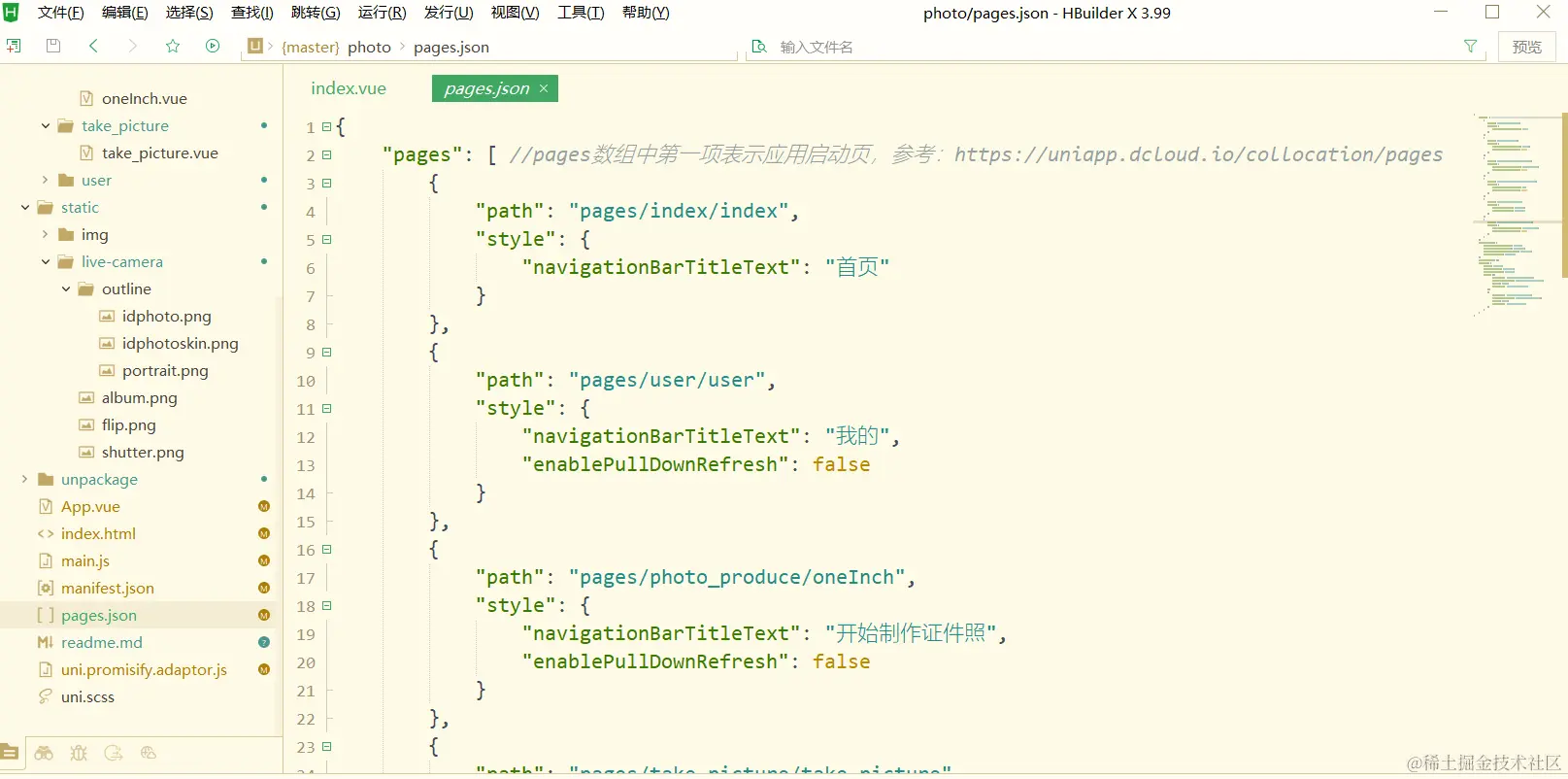Open the 选择(S) menu
Viewport: 1568px width, 779px height.
coord(189,13)
